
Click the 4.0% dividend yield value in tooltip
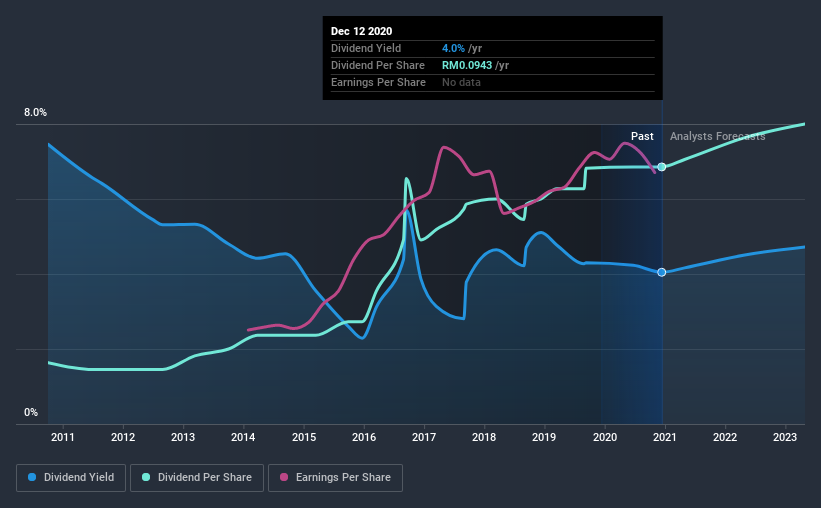pyautogui.click(x=453, y=48)
